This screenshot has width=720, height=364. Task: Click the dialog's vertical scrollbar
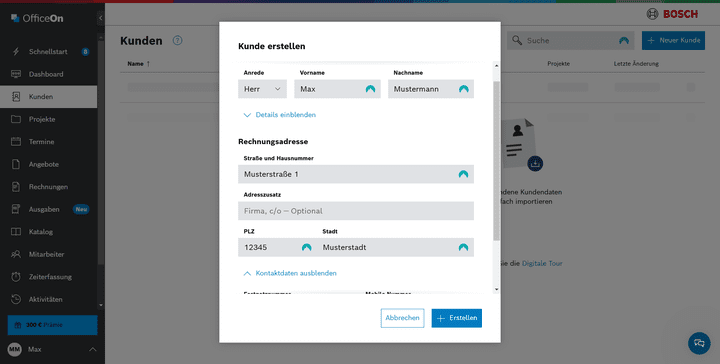[x=496, y=161]
